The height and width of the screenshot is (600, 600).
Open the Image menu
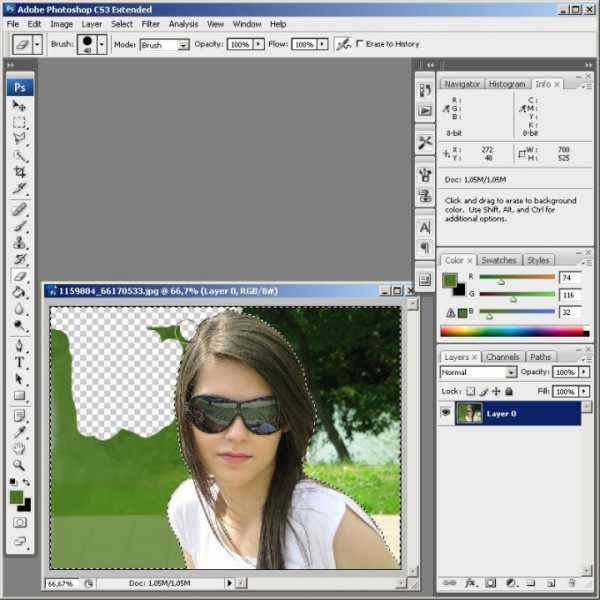tap(61, 24)
